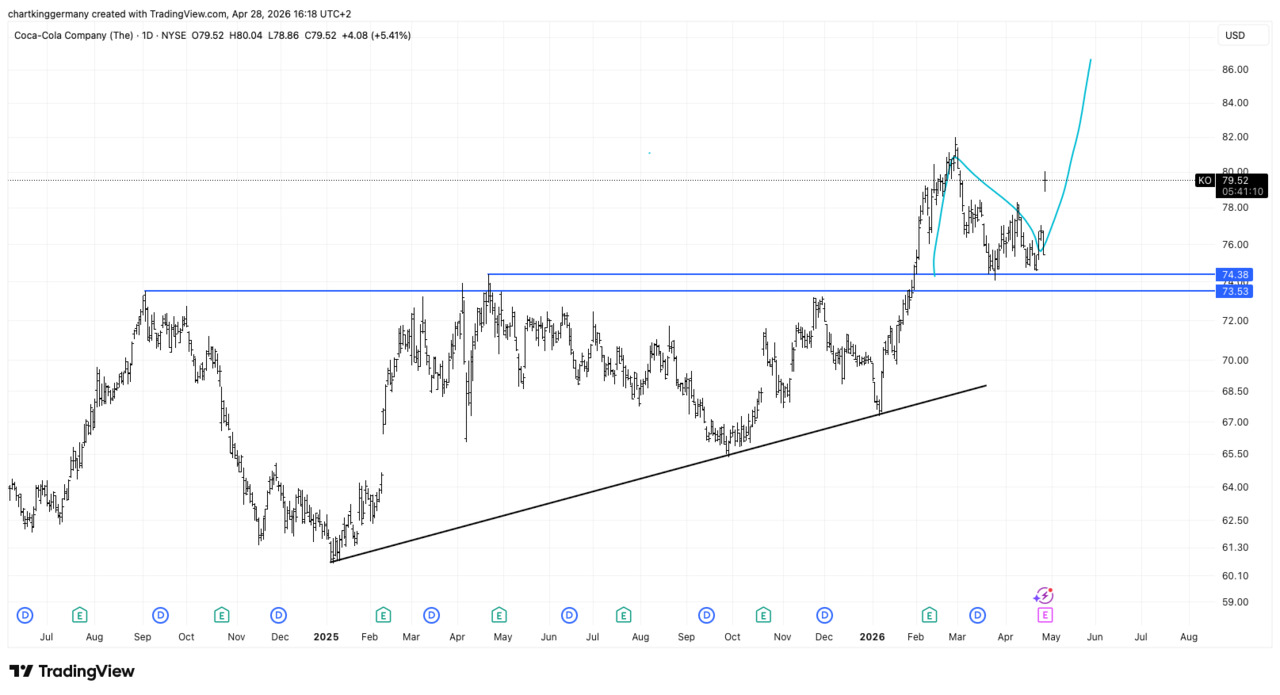Open the lightning bolt event icon
Image resolution: width=1280 pixels, height=695 pixels.
tap(1044, 596)
